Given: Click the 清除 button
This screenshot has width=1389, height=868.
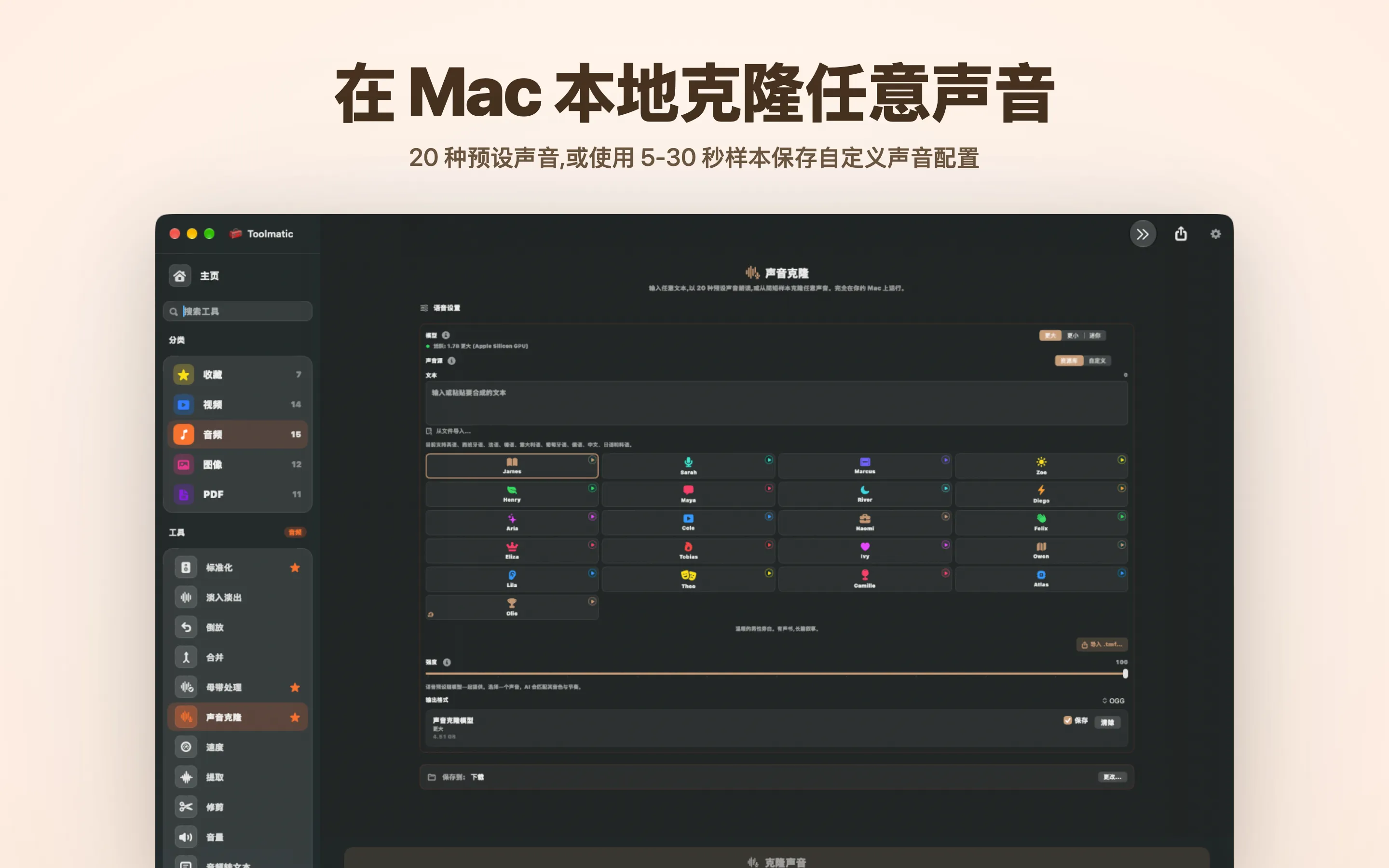Looking at the screenshot, I should [x=1107, y=722].
